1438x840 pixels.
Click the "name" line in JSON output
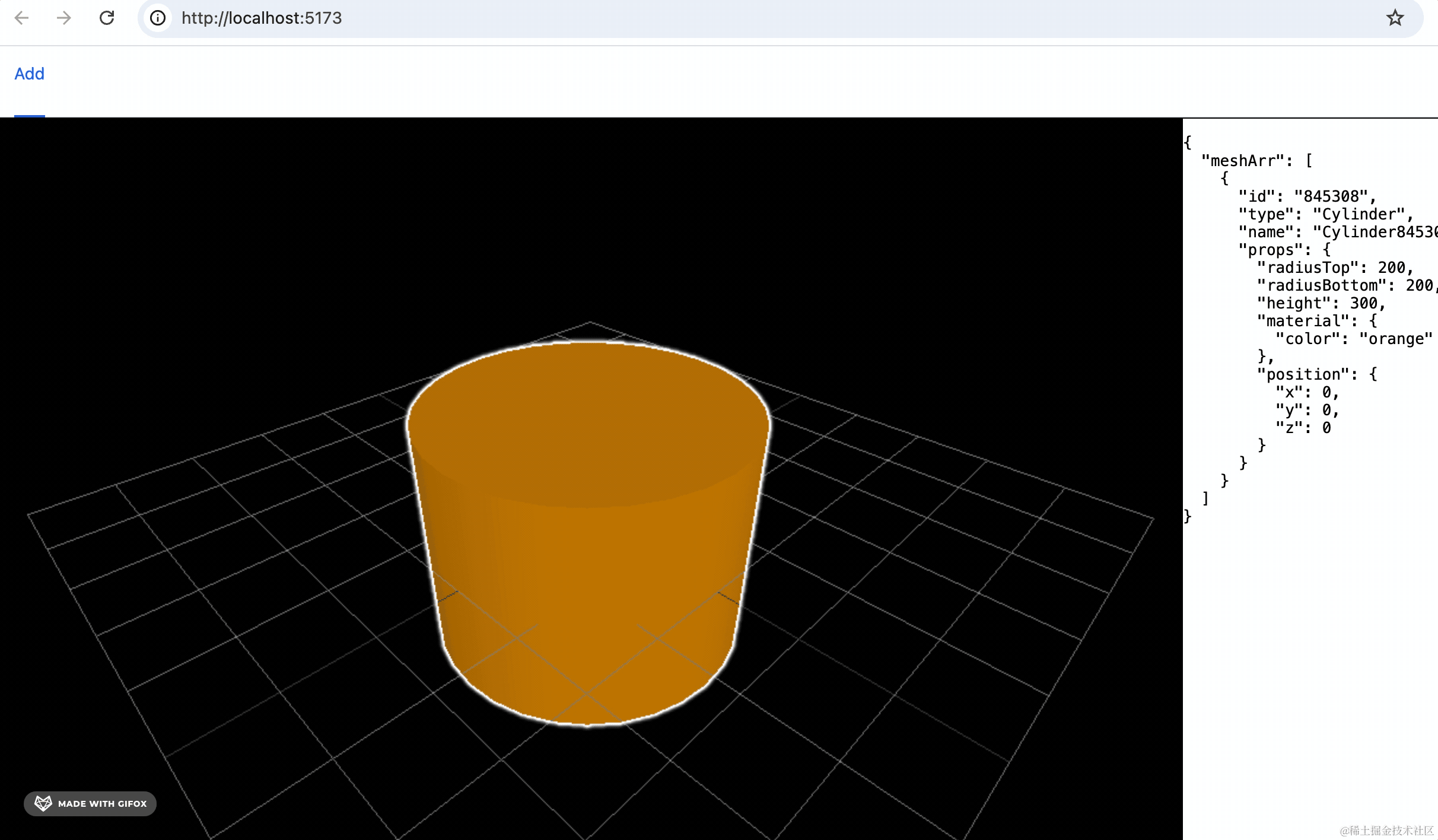point(1338,232)
